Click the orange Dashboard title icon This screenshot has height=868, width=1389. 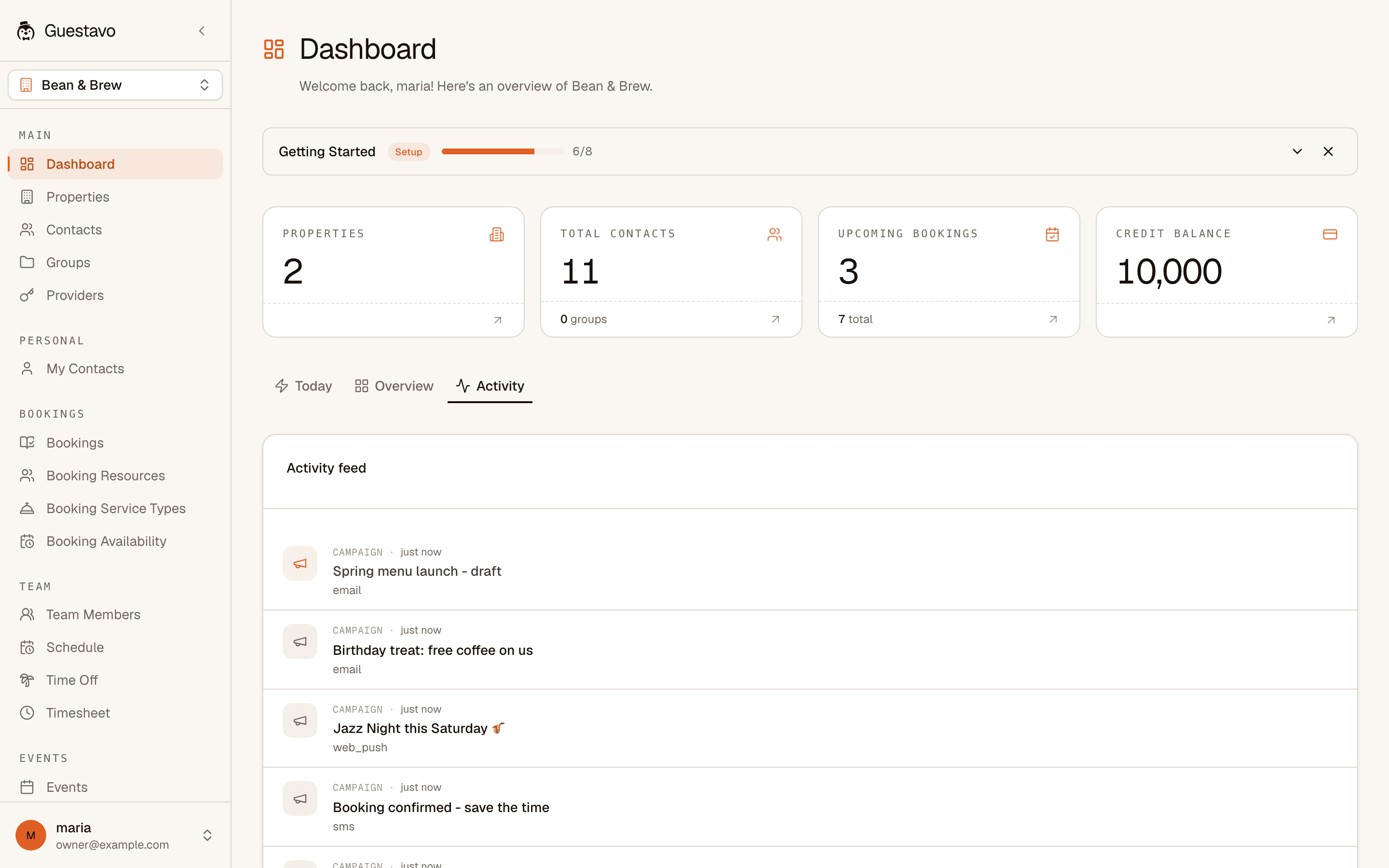(274, 49)
